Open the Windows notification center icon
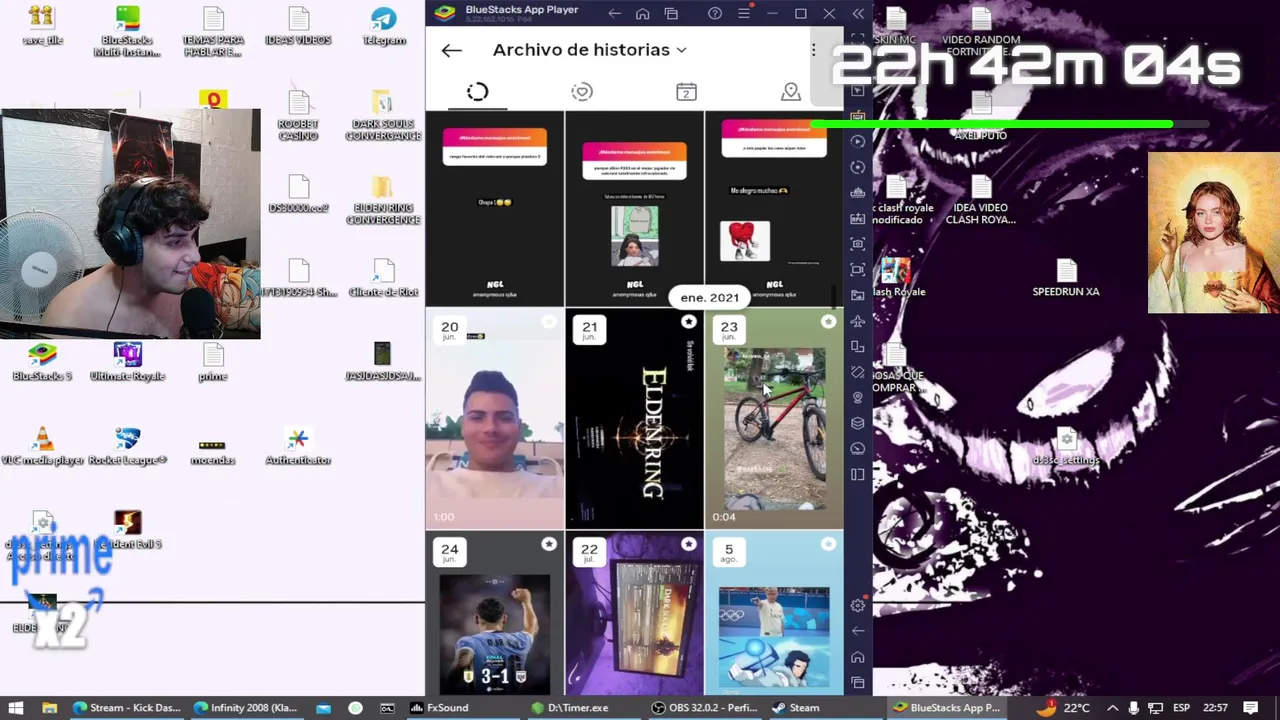 point(1251,708)
